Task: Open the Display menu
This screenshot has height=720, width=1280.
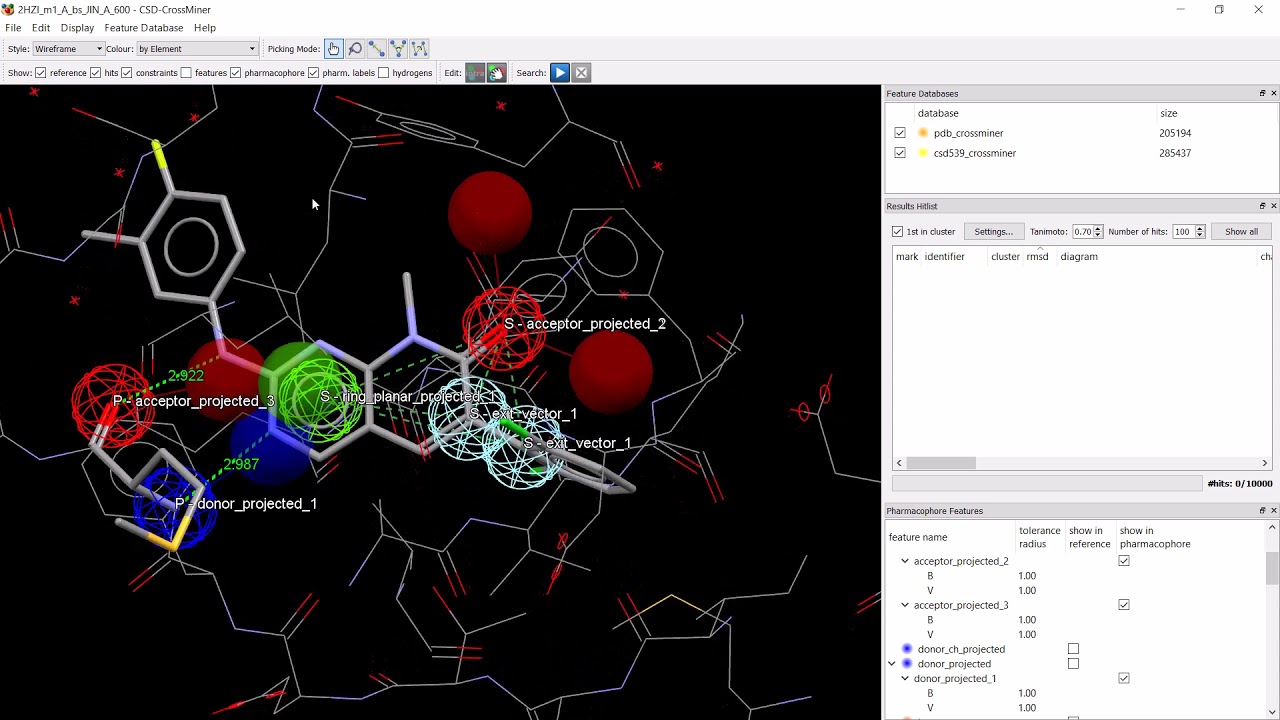Action: pyautogui.click(x=77, y=28)
